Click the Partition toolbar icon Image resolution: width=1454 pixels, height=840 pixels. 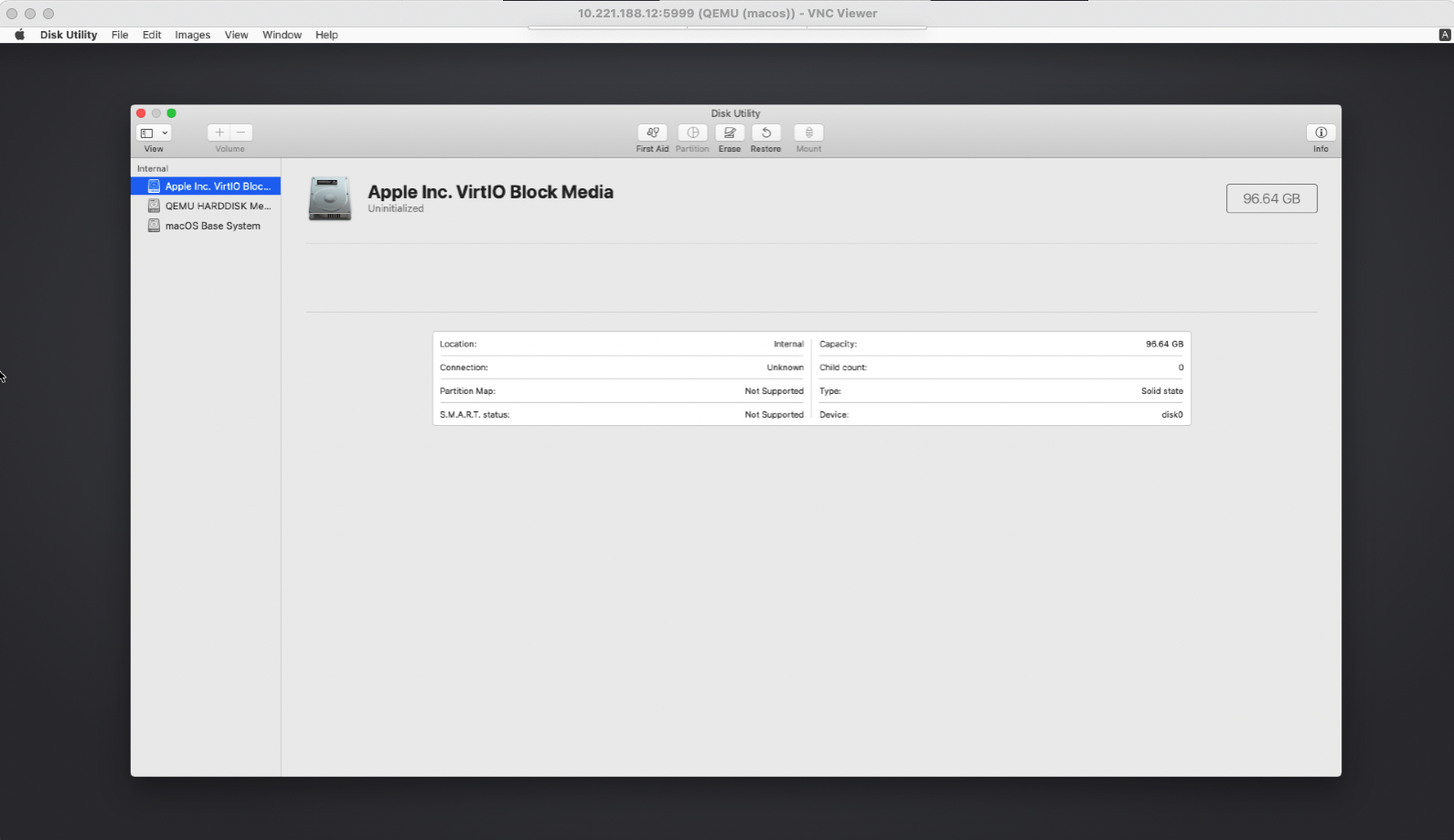[692, 133]
